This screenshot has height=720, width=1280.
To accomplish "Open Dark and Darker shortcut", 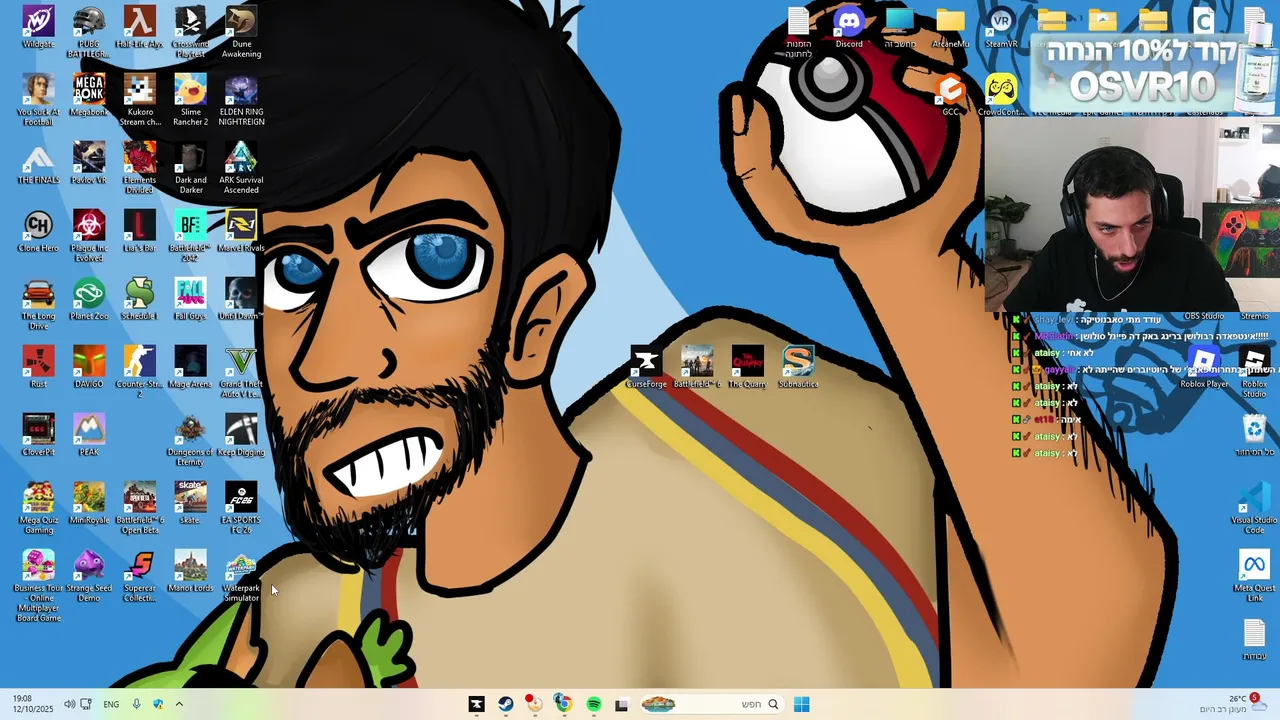I will point(190,167).
